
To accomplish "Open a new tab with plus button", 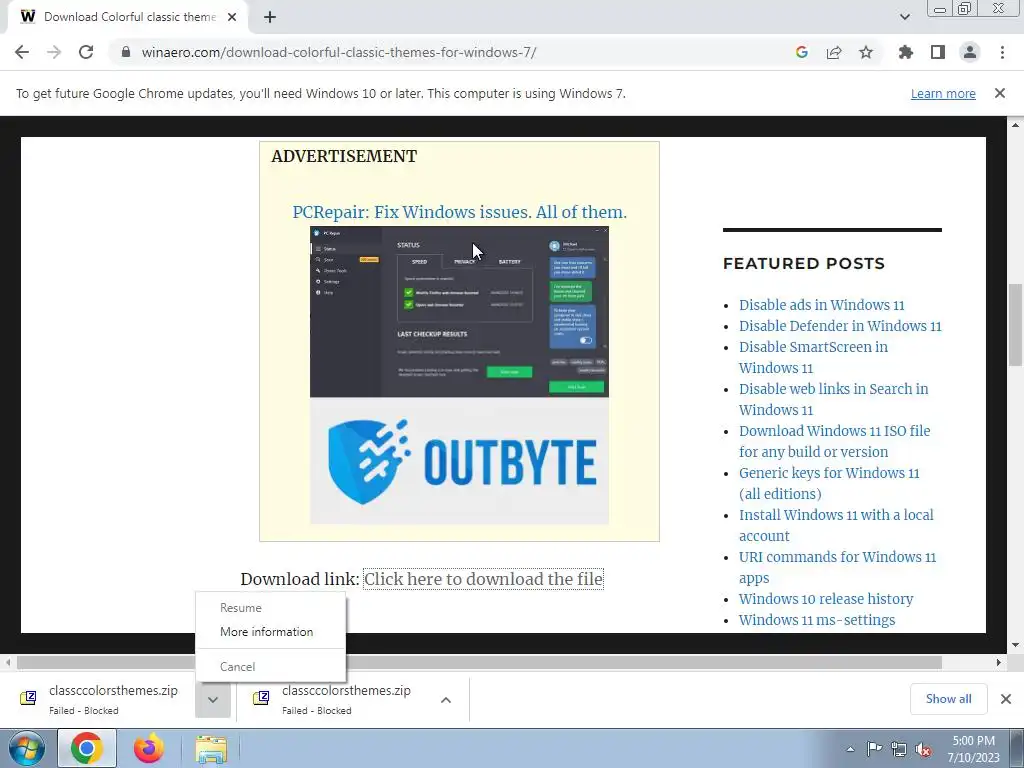I will (270, 17).
